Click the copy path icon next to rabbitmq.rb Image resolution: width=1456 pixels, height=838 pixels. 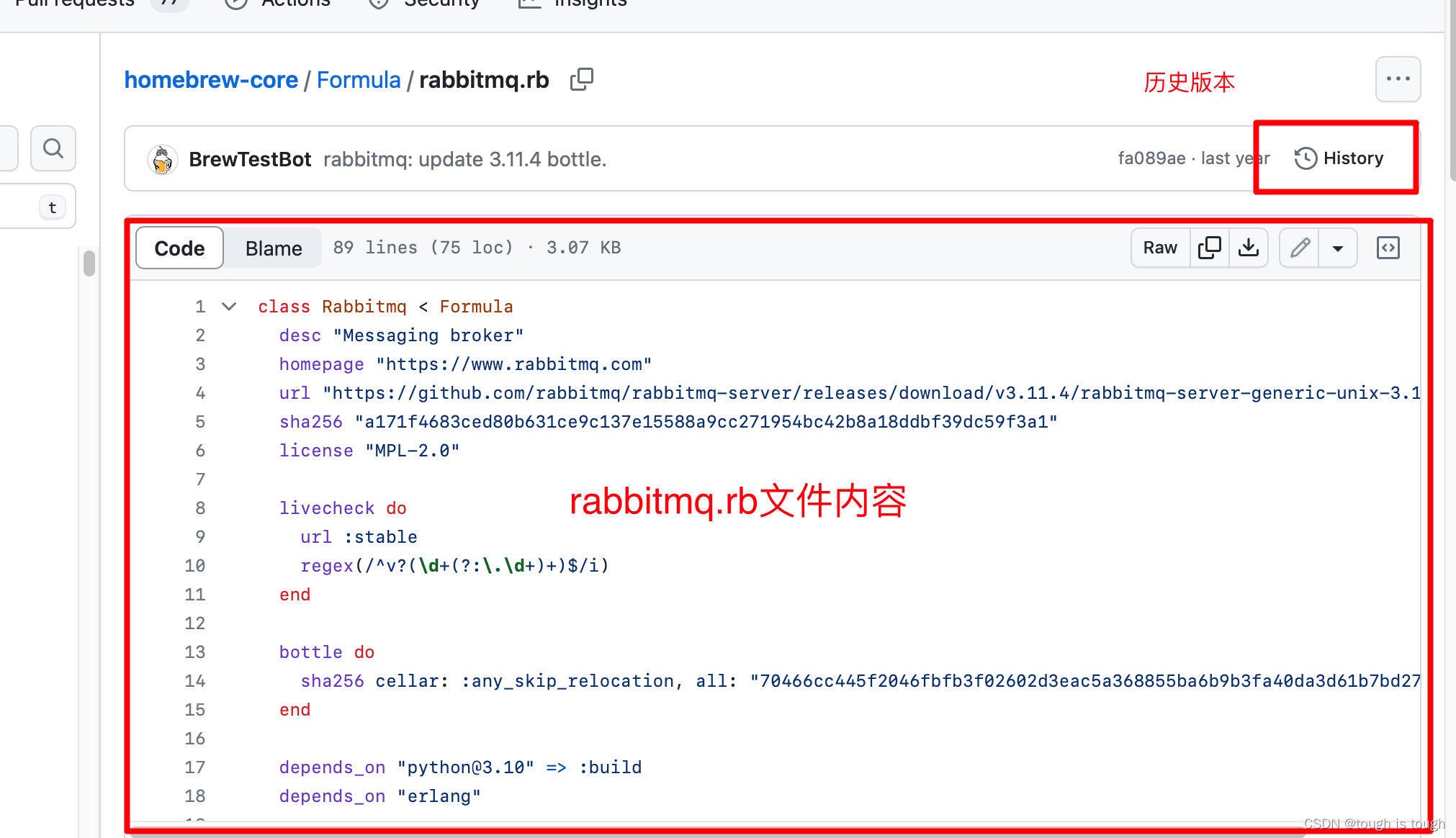(581, 79)
